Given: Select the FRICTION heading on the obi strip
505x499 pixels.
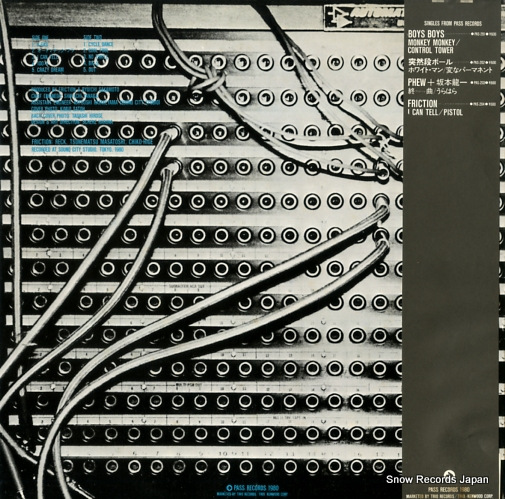Looking at the screenshot, I should click(422, 103).
